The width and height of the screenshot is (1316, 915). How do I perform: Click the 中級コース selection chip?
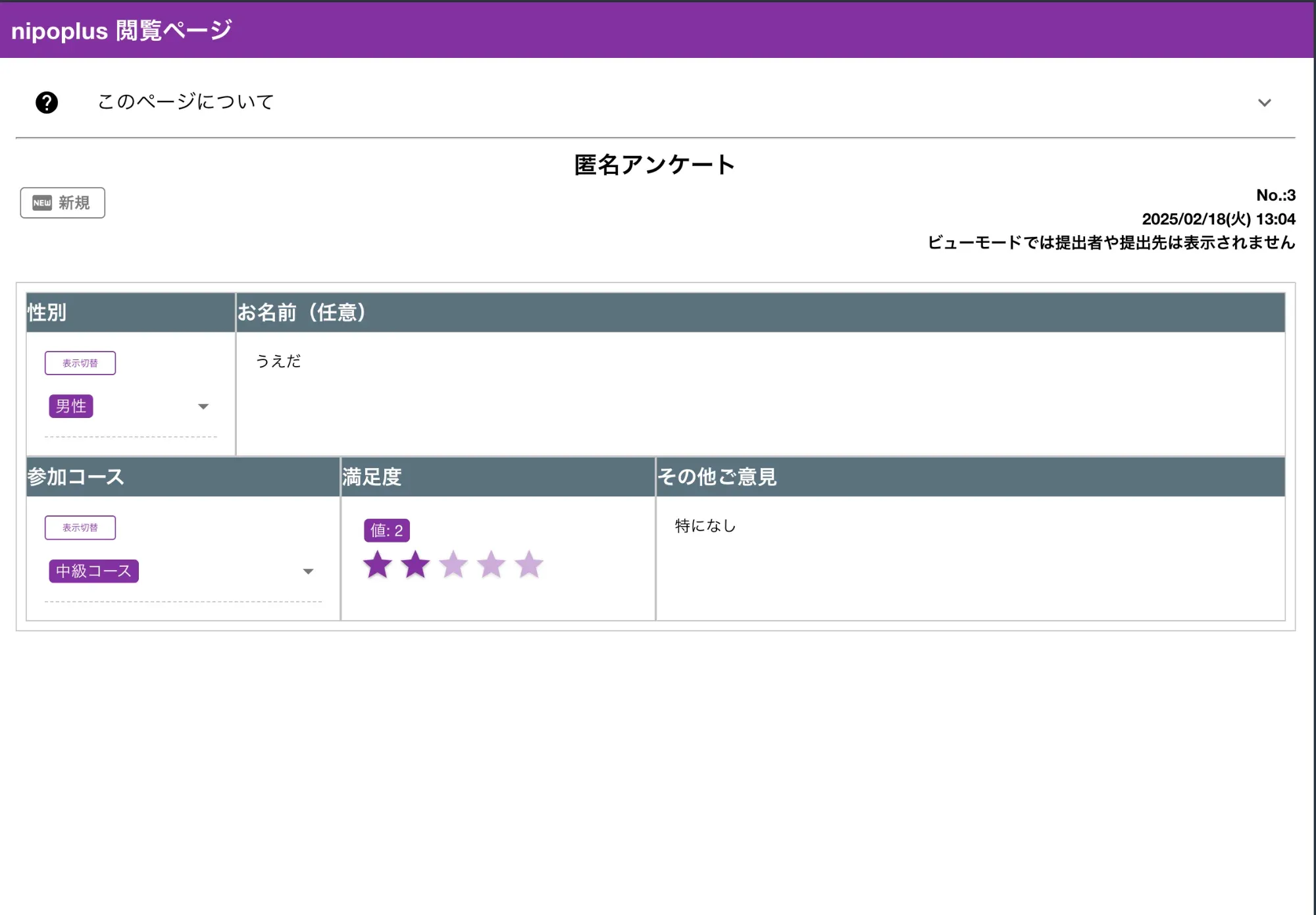tap(93, 571)
